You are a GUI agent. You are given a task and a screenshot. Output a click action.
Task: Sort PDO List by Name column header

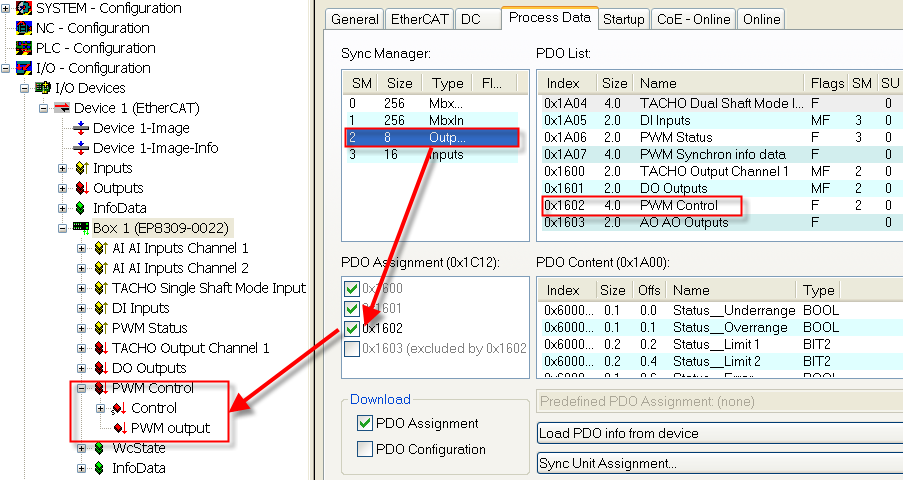coord(718,84)
